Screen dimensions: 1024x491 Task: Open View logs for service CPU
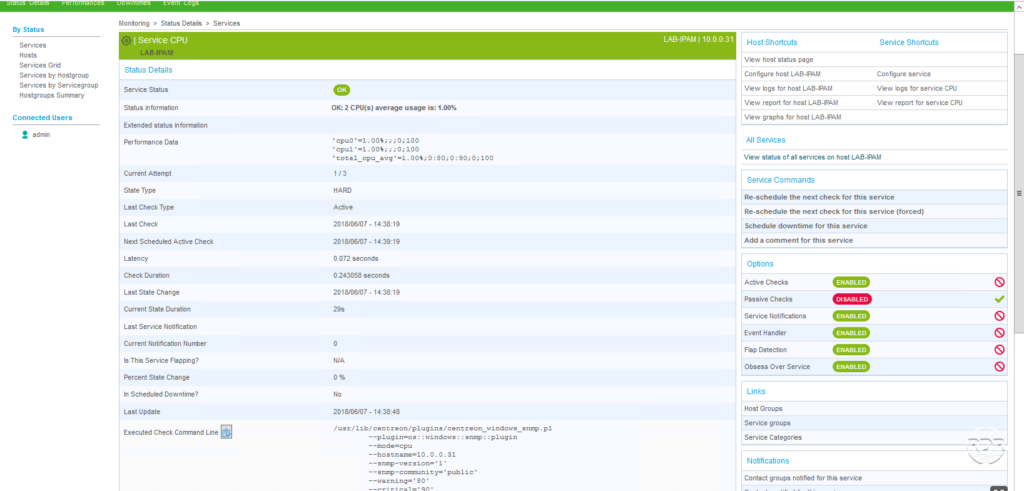coord(917,88)
